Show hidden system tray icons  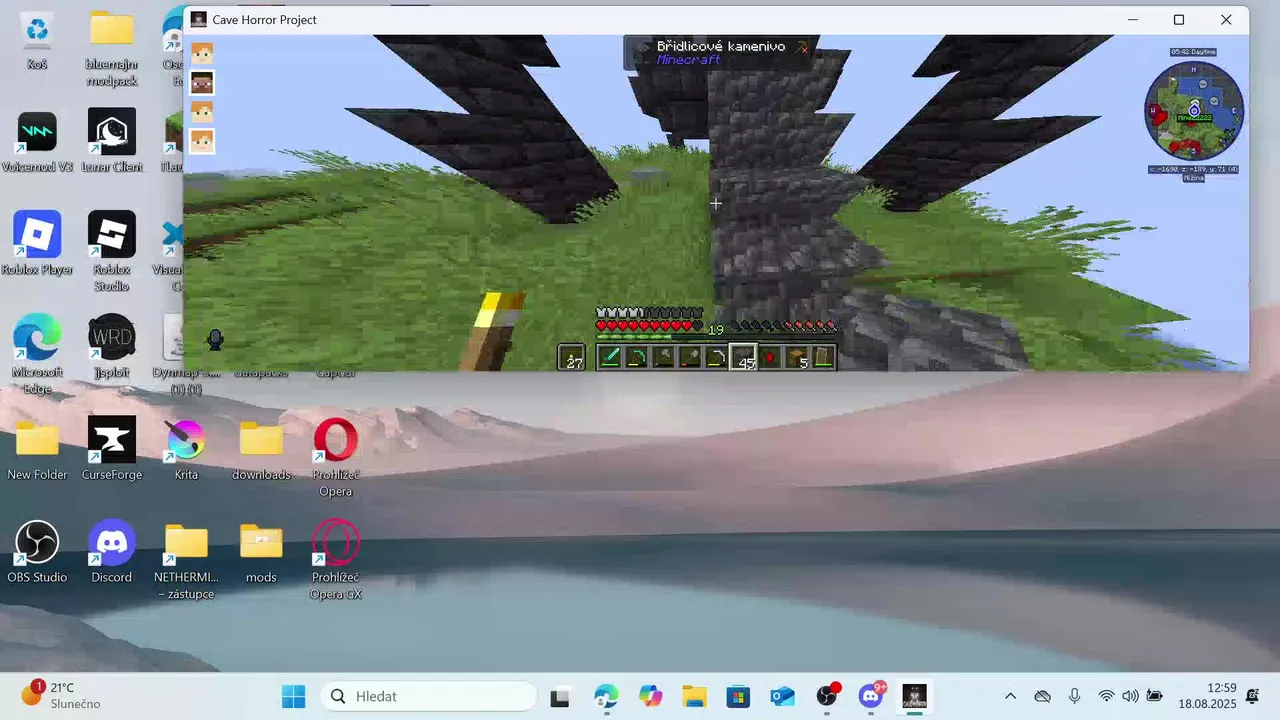(x=1010, y=696)
